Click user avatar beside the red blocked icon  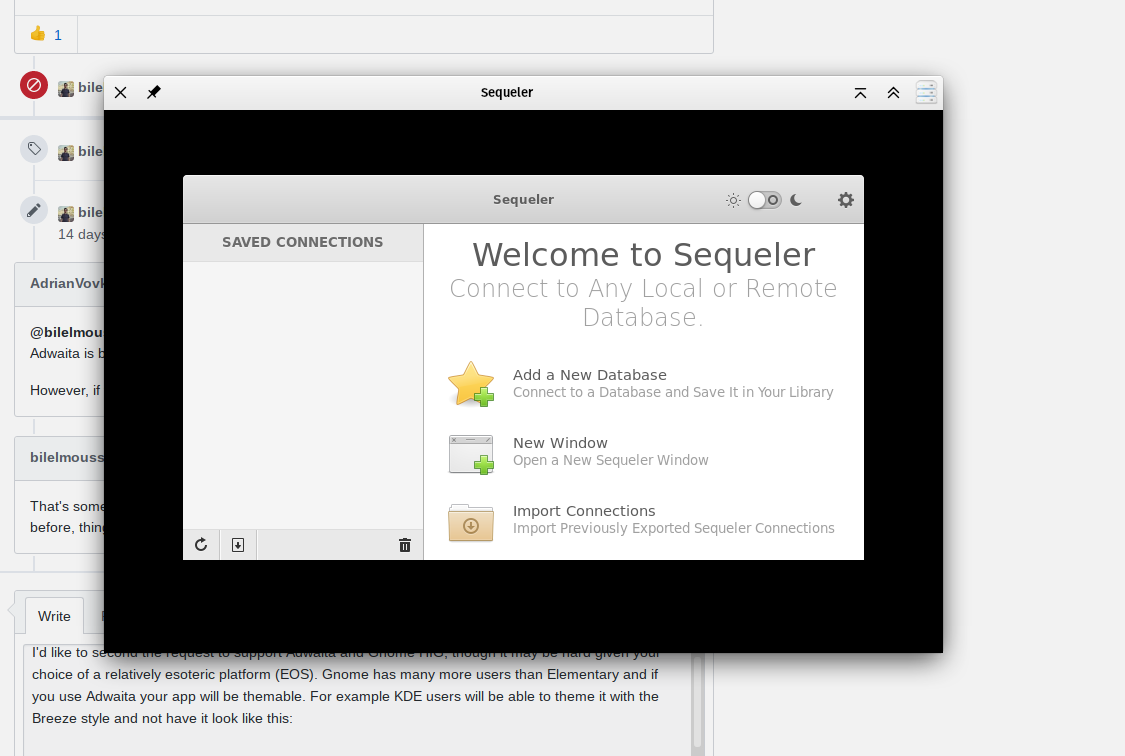[66, 88]
